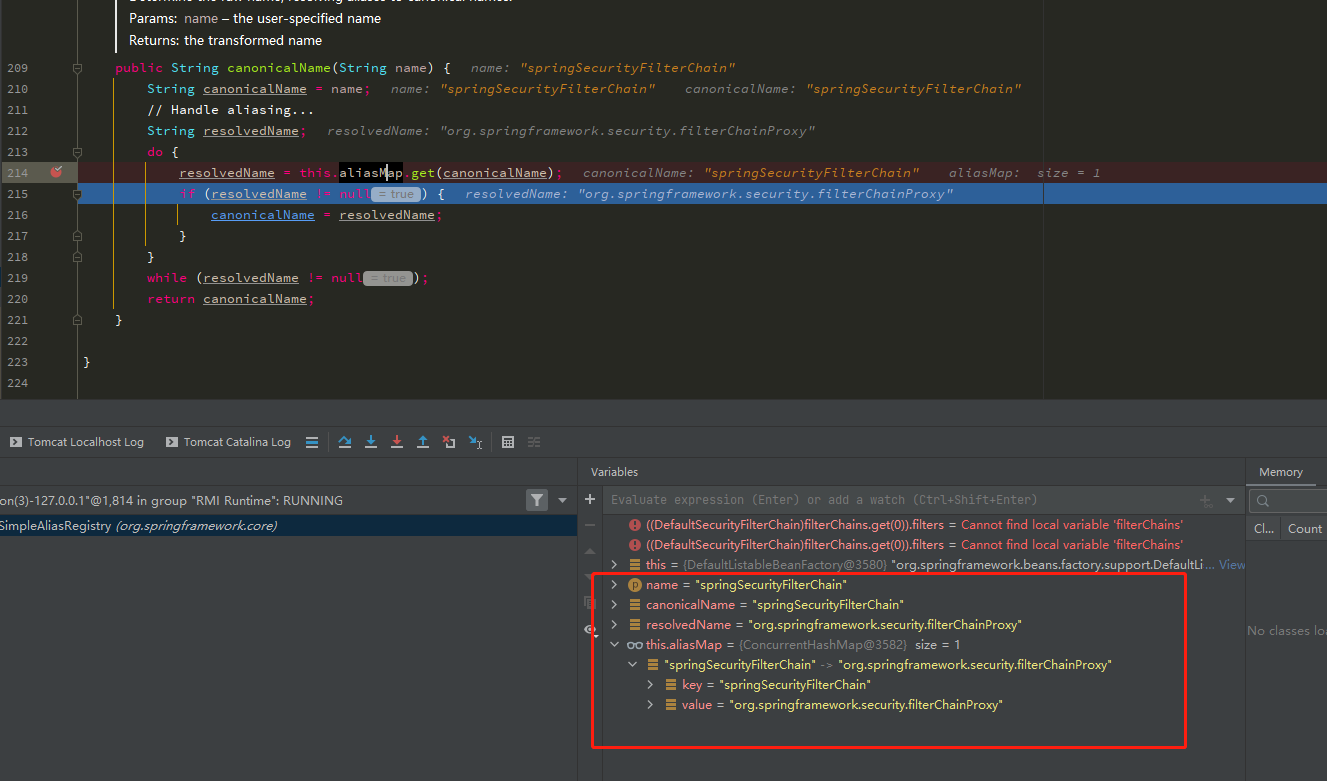Click the View link on 'this' row
Image resolution: width=1327 pixels, height=781 pixels.
pos(1232,565)
